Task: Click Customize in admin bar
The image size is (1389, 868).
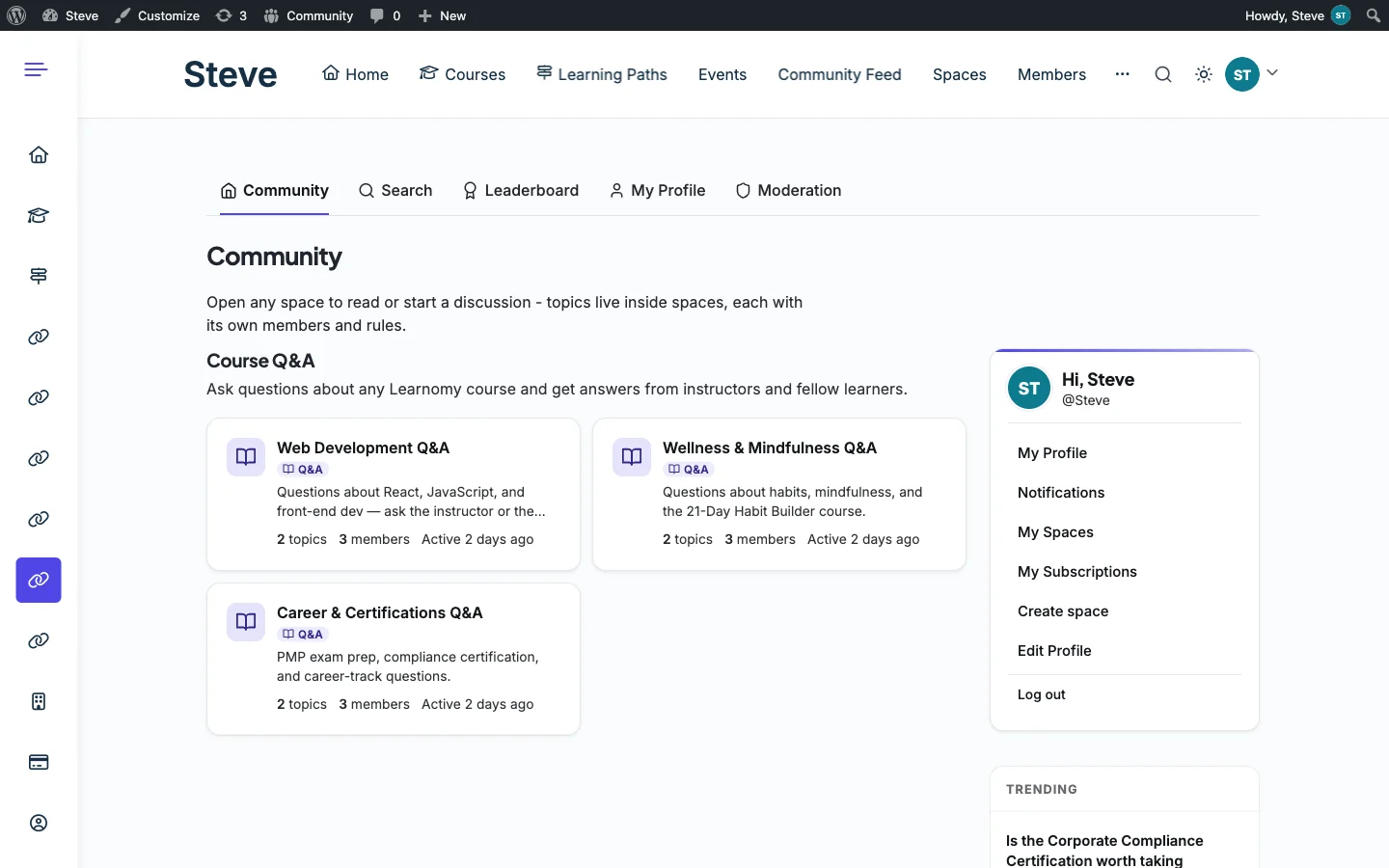Action: click(157, 15)
